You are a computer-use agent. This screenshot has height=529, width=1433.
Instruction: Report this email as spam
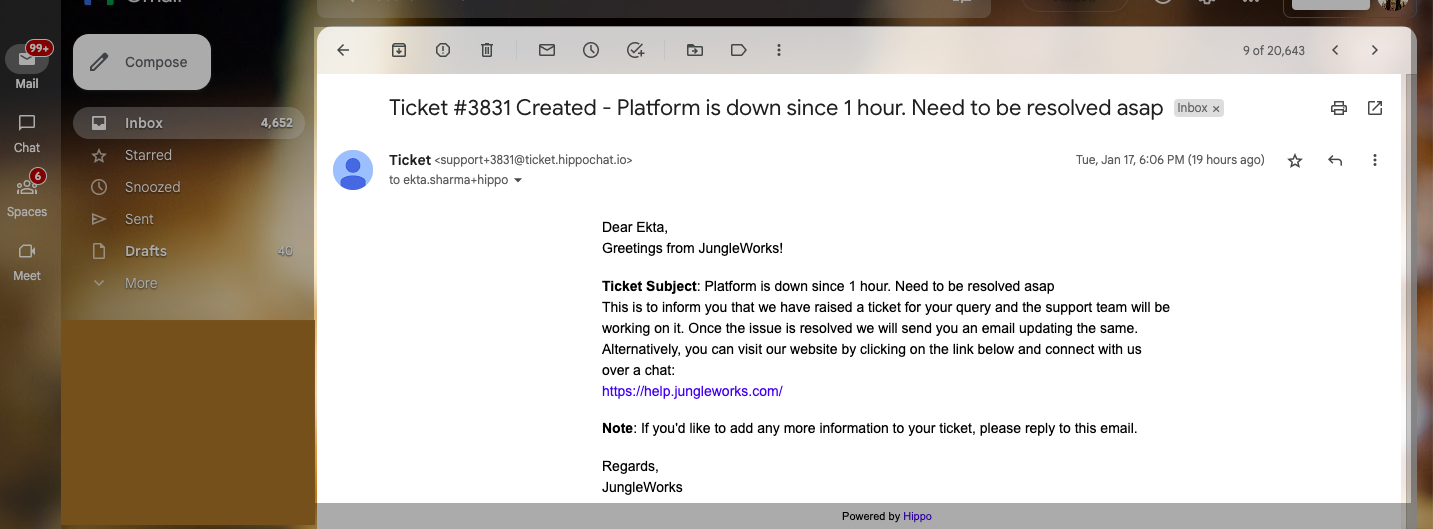pos(443,50)
